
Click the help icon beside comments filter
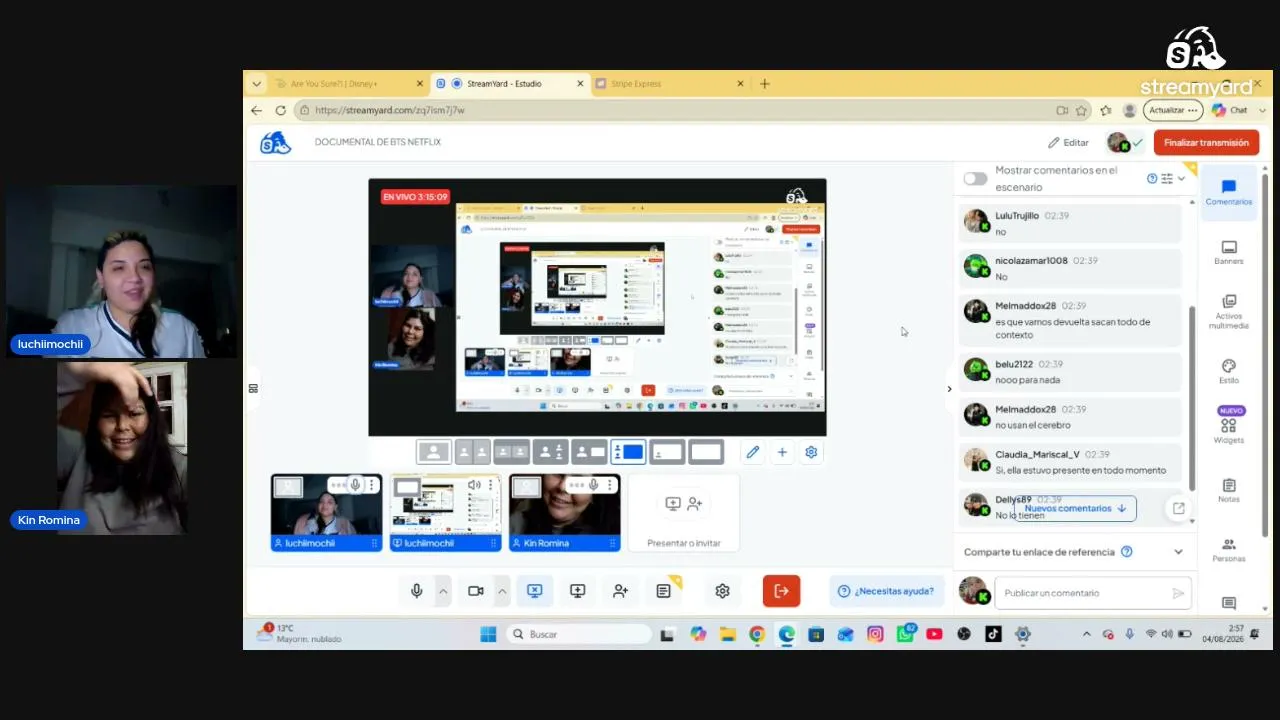pos(1152,178)
